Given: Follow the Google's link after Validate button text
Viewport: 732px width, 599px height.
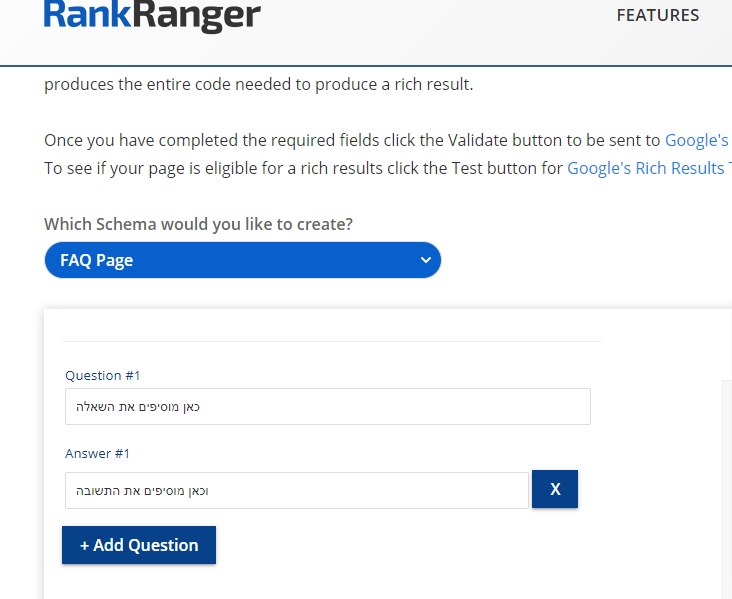Looking at the screenshot, I should [x=697, y=140].
